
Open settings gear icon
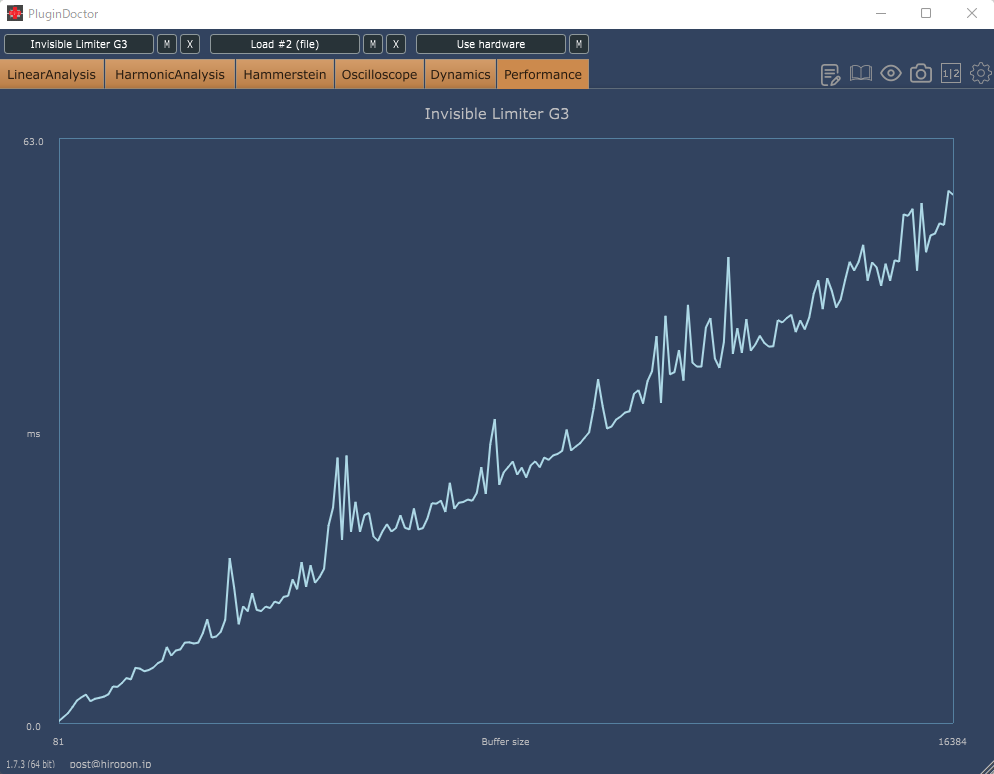tap(981, 74)
